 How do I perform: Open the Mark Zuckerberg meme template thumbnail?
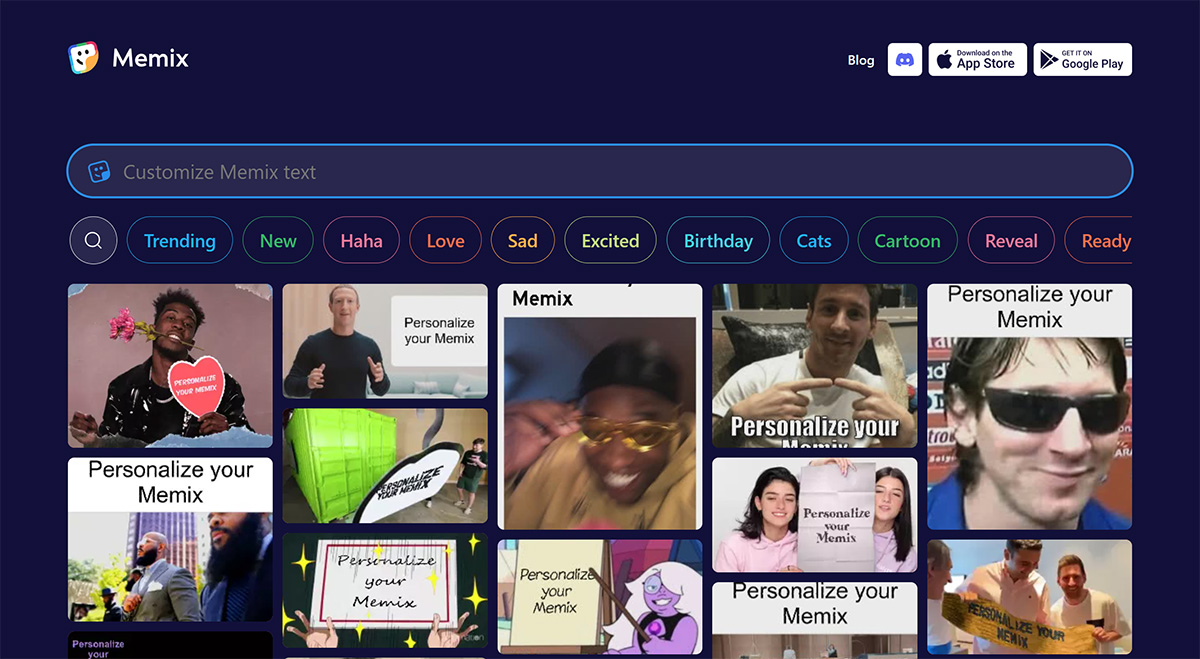click(384, 341)
